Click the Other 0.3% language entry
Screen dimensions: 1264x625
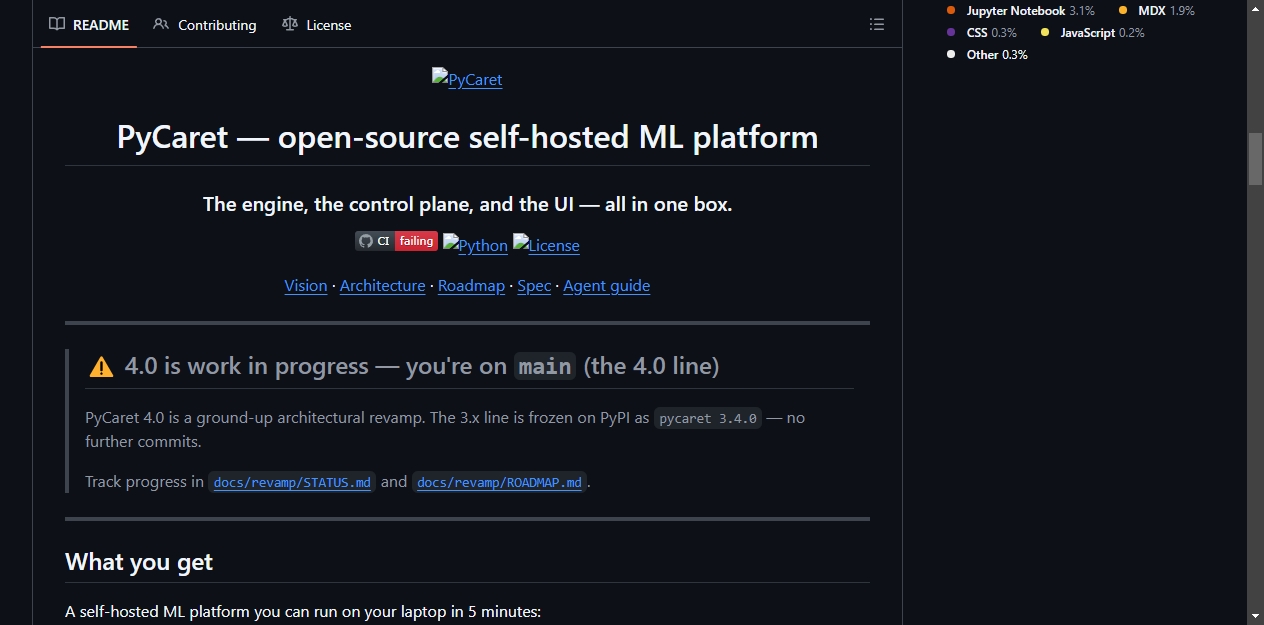[986, 55]
